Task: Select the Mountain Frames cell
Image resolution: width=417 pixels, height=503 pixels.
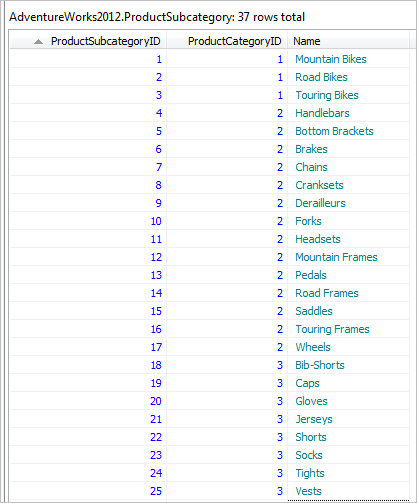Action: tap(348, 257)
